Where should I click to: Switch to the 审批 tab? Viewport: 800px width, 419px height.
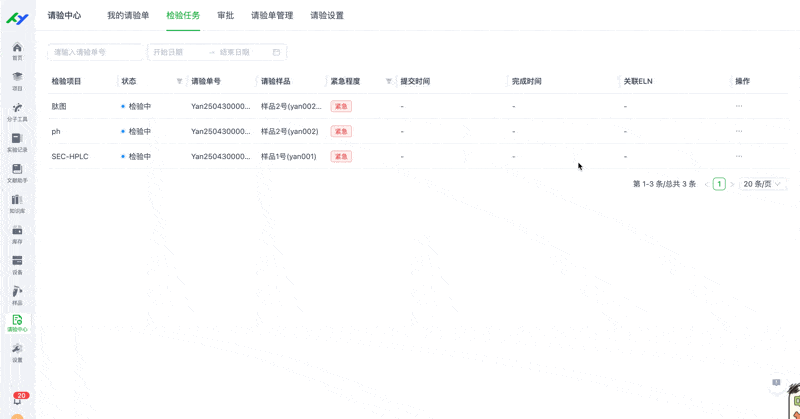point(226,15)
